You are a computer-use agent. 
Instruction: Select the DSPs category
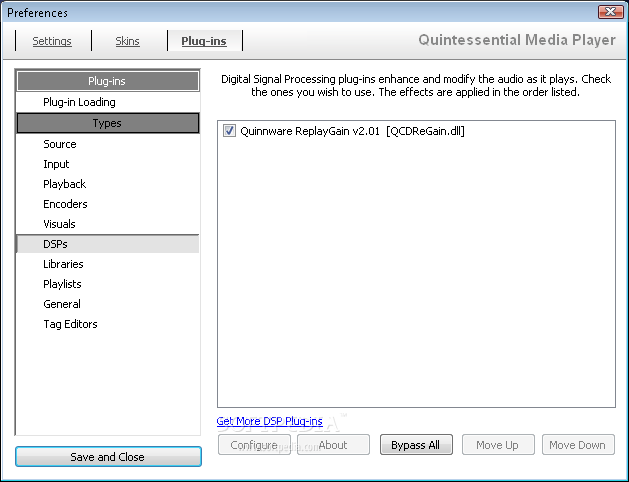108,244
